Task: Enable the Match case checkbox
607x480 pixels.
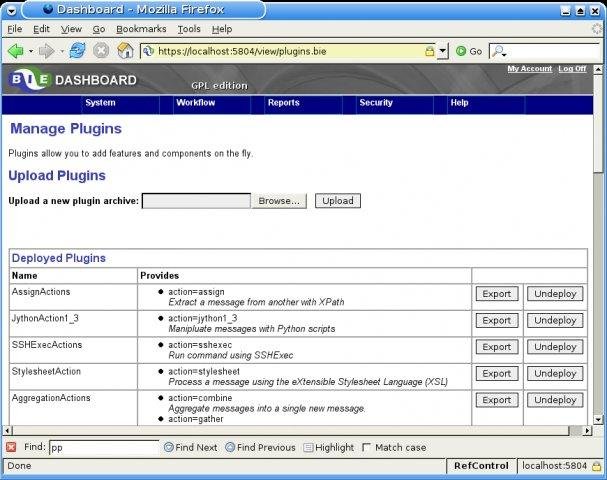Action: 367,447
